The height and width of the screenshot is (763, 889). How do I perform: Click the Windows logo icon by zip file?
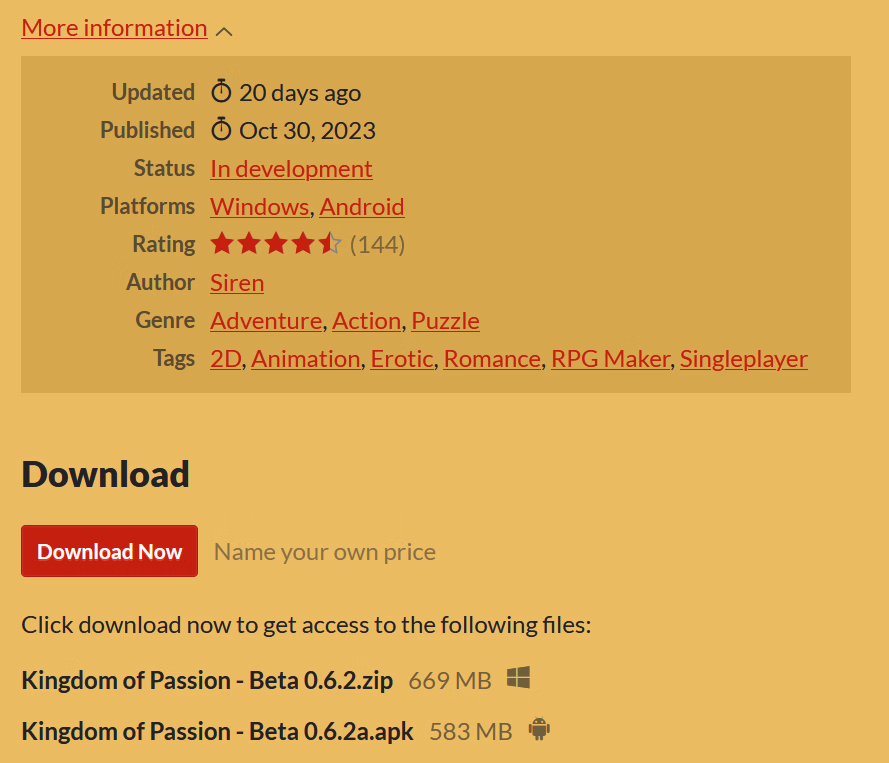tap(518, 678)
